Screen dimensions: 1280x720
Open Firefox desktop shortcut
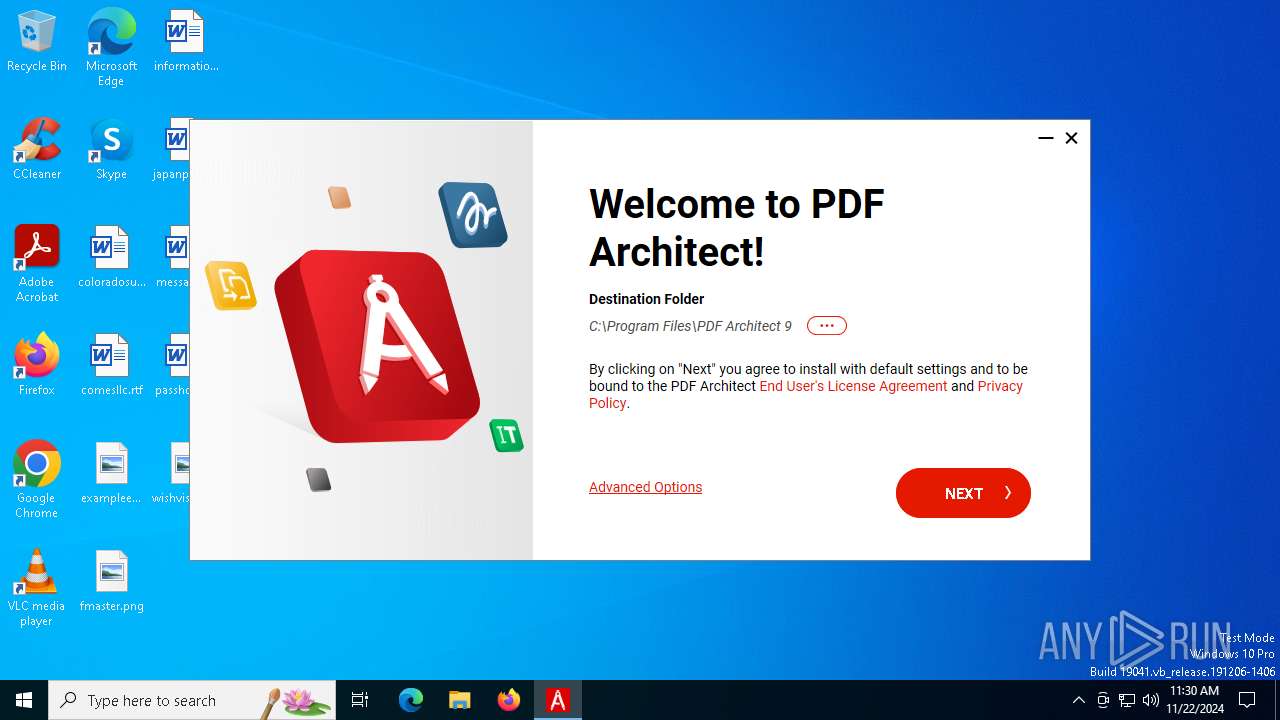[x=37, y=366]
